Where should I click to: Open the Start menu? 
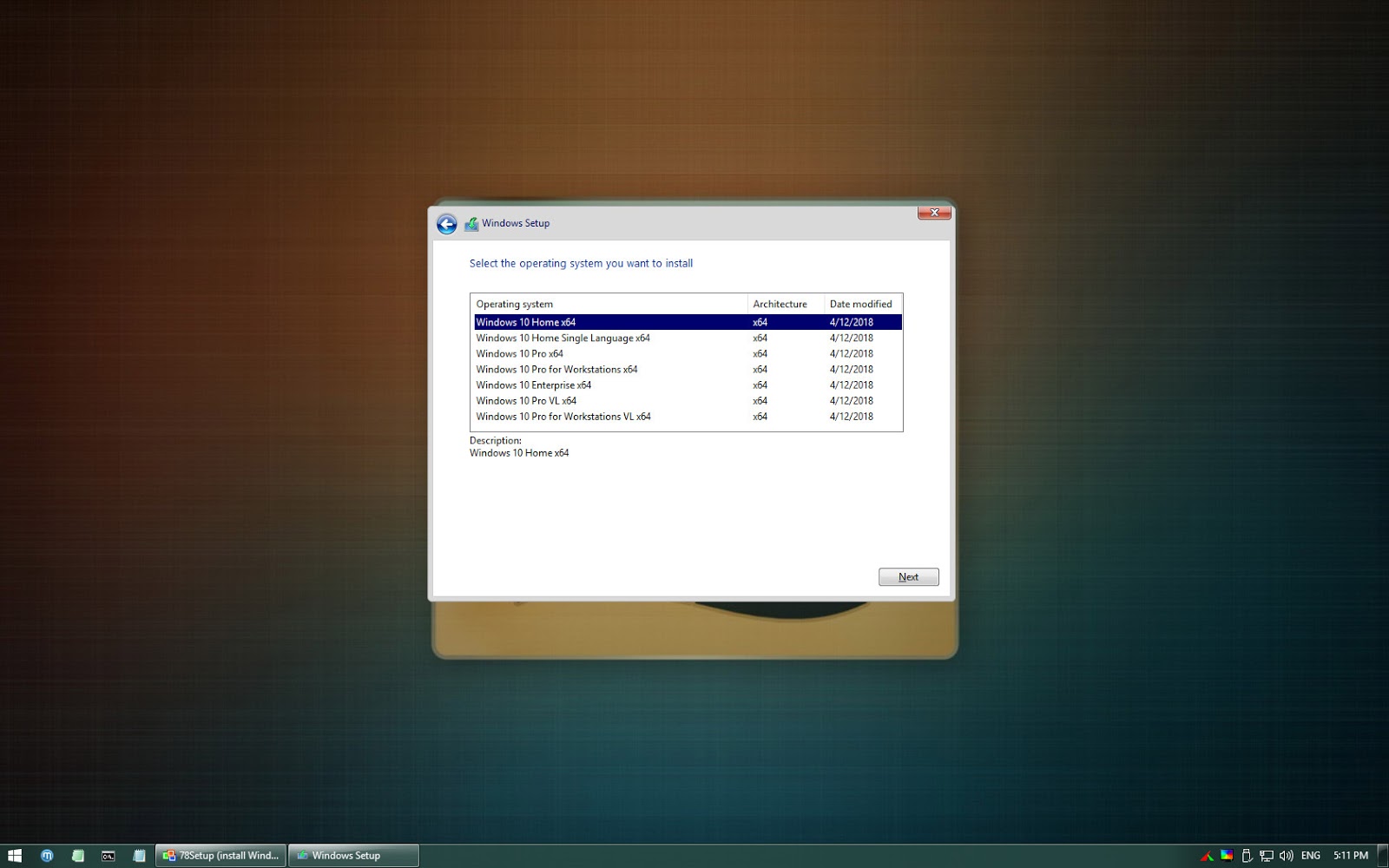pyautogui.click(x=14, y=855)
